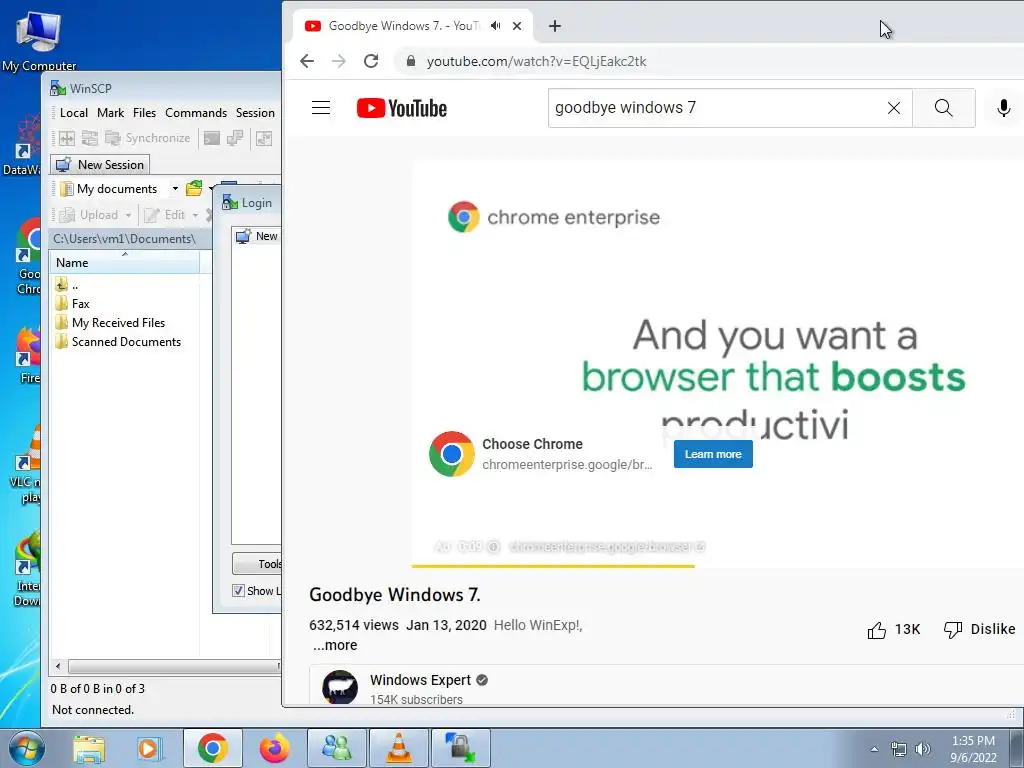1024x768 pixels.
Task: Click Chrome taskbar button
Action: pyautogui.click(x=212, y=748)
